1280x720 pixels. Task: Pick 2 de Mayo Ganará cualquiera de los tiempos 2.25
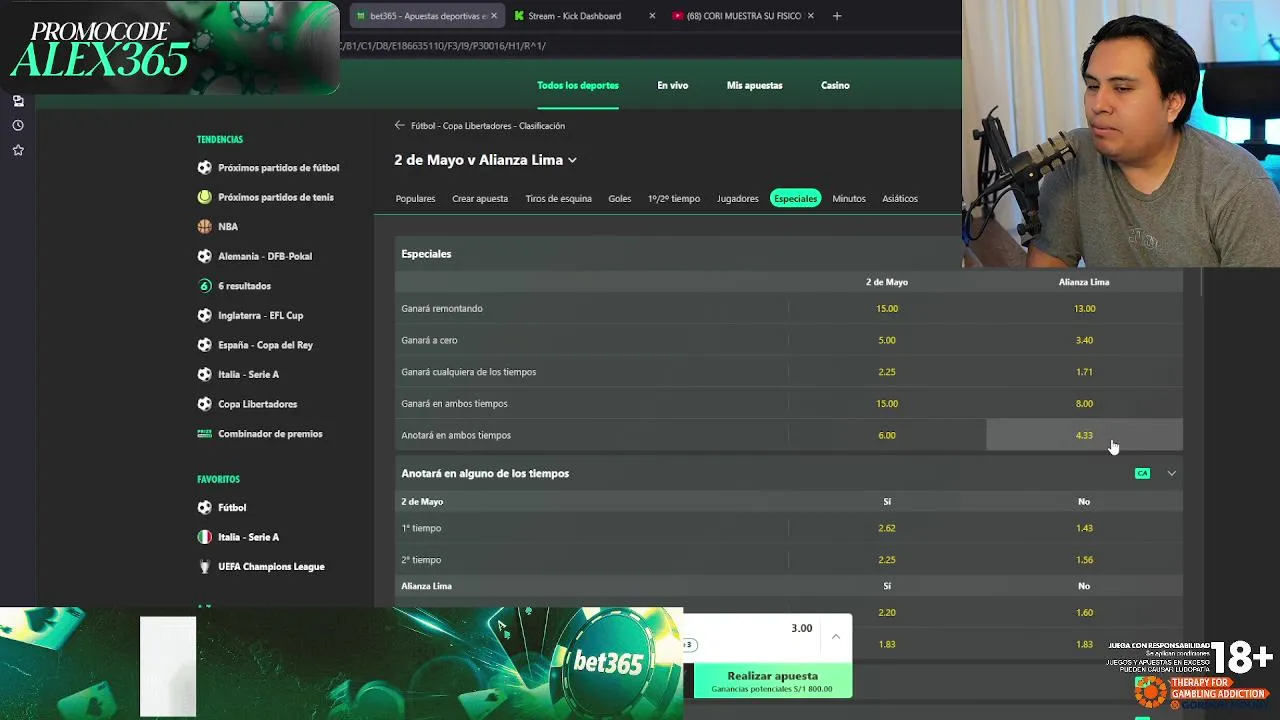click(887, 372)
